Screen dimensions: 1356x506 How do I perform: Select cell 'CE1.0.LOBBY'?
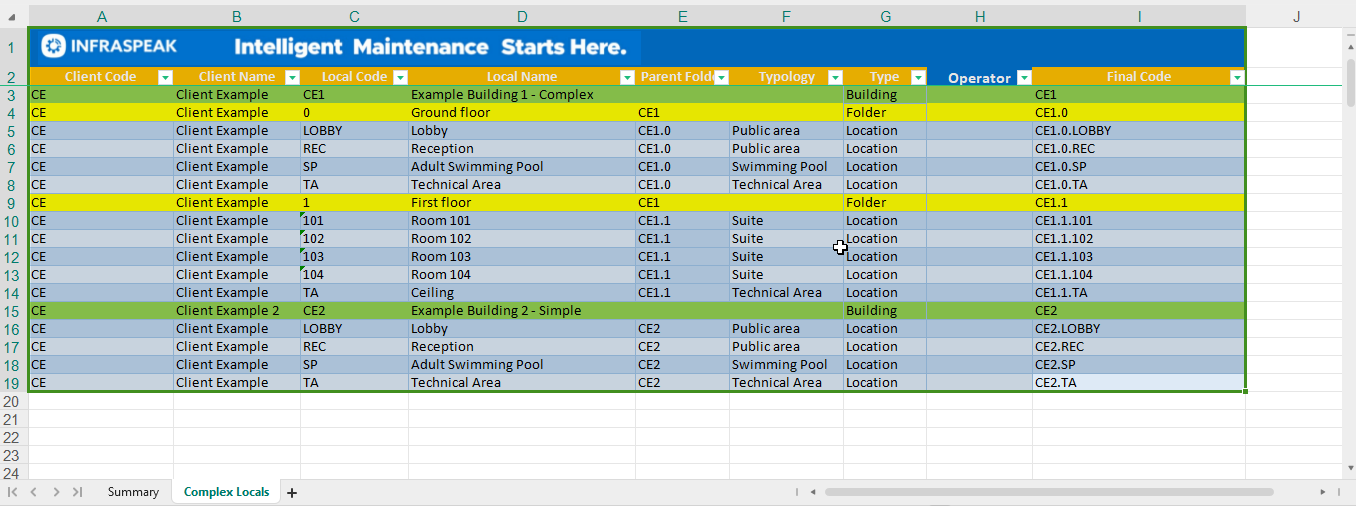tap(1139, 131)
